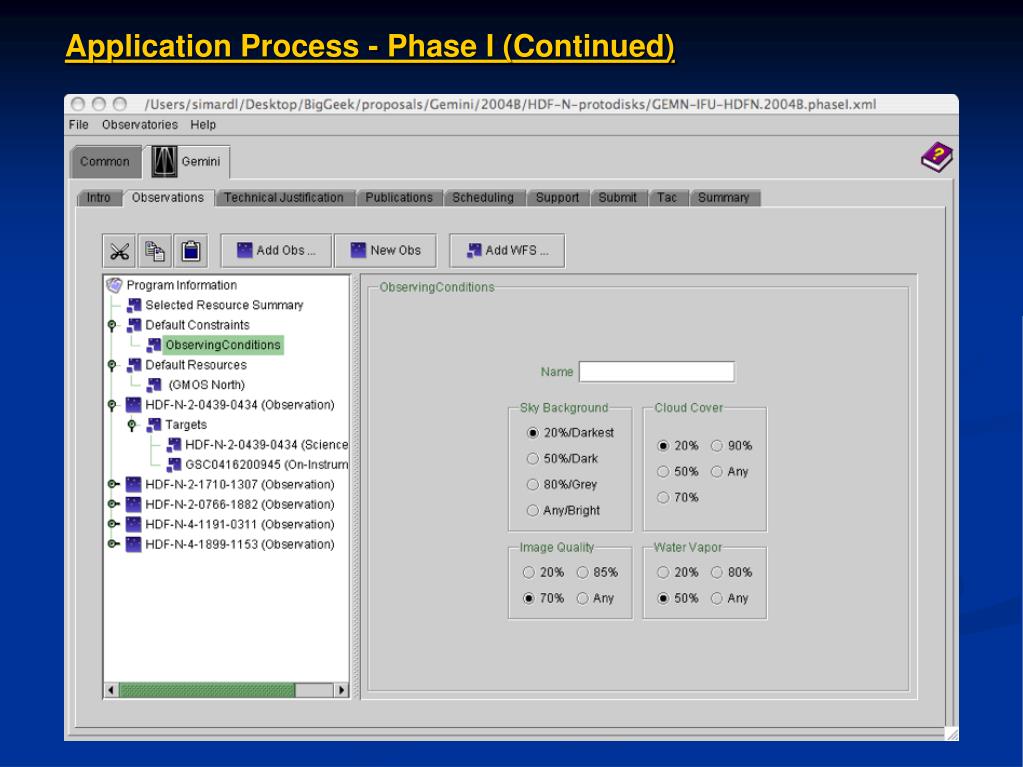Open the Tac tab
Image resolution: width=1023 pixels, height=767 pixels.
667,198
